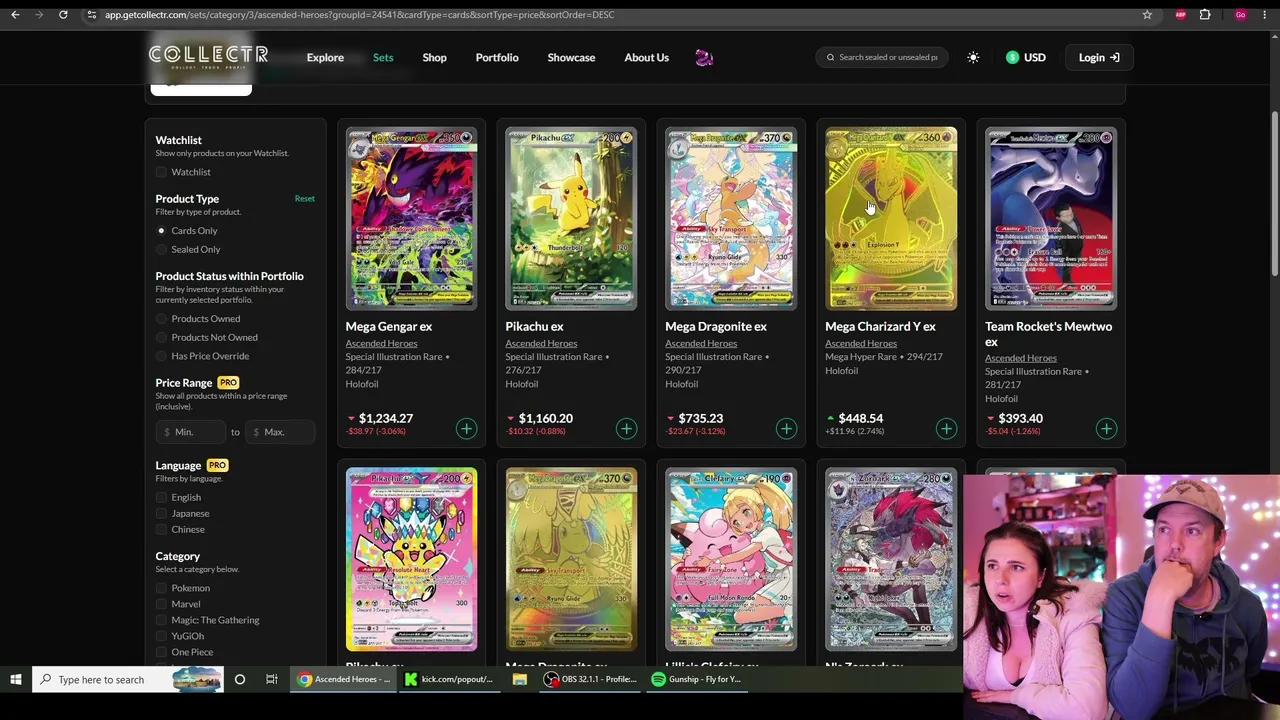Check the One Piece category filter
The image size is (1280, 720).
[x=161, y=652]
